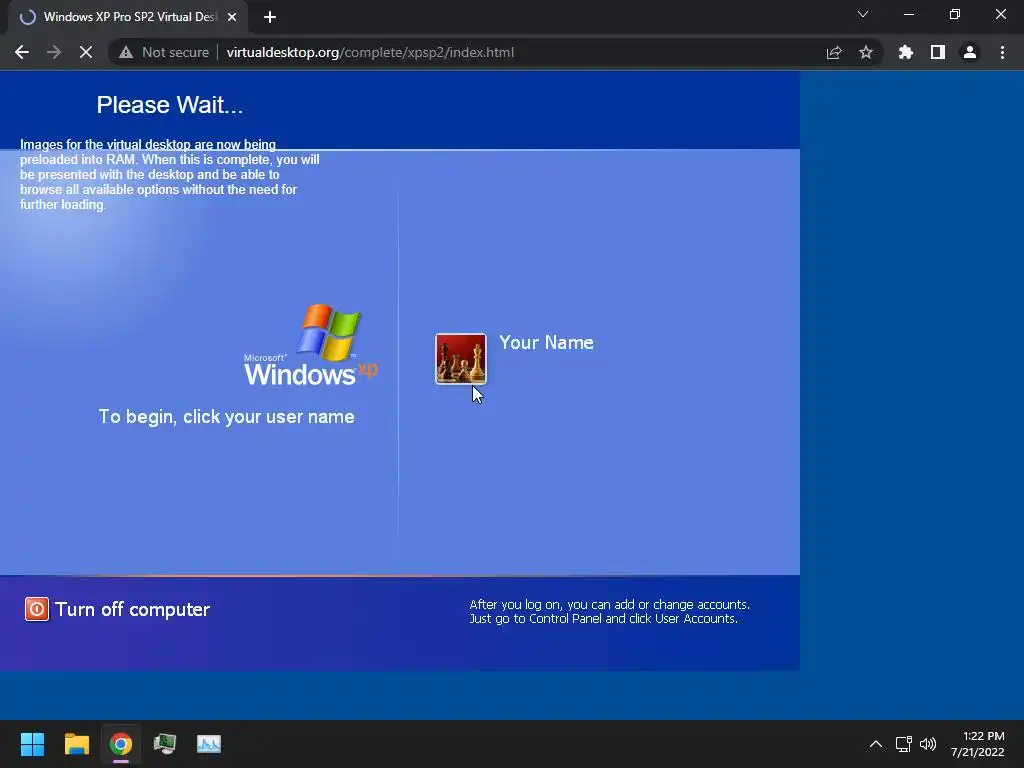
Task: Open the Chrome extensions puzzle icon
Action: [906, 52]
